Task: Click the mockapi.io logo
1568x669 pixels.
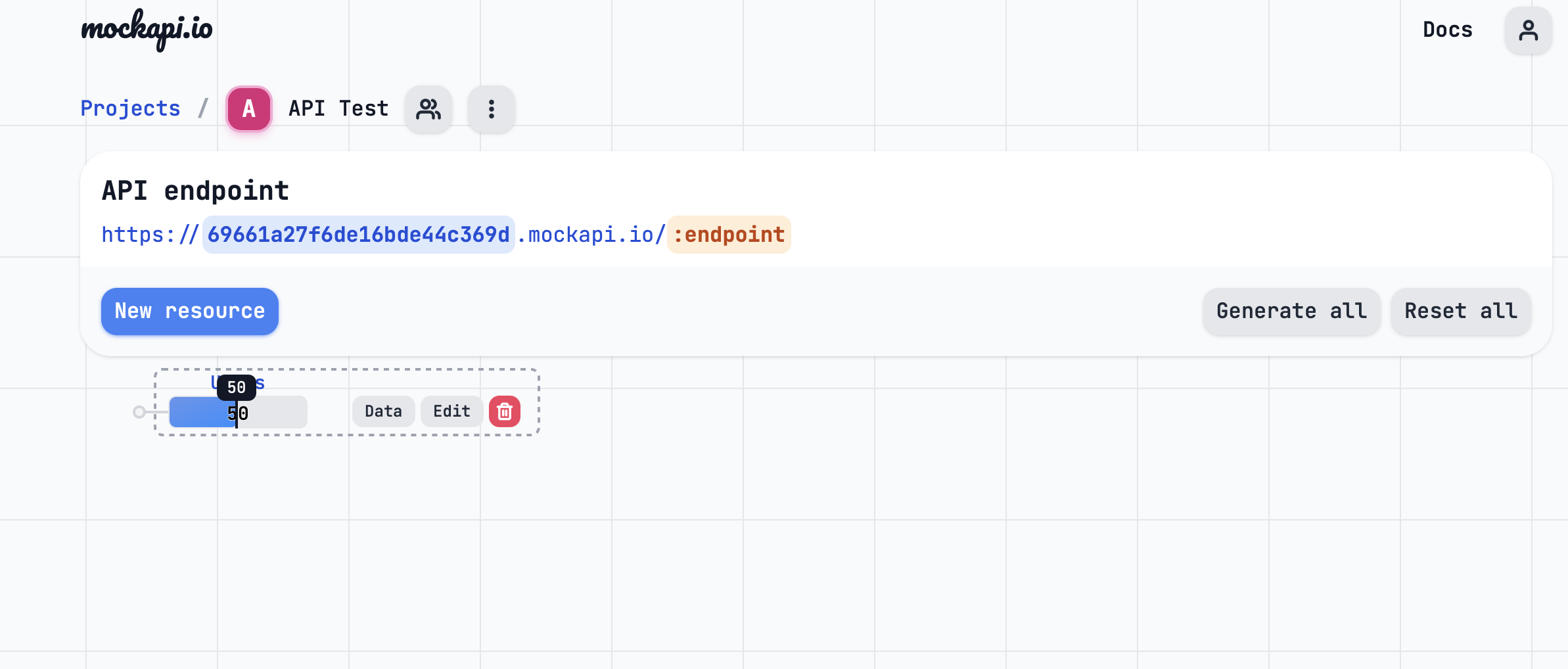Action: coord(147,30)
